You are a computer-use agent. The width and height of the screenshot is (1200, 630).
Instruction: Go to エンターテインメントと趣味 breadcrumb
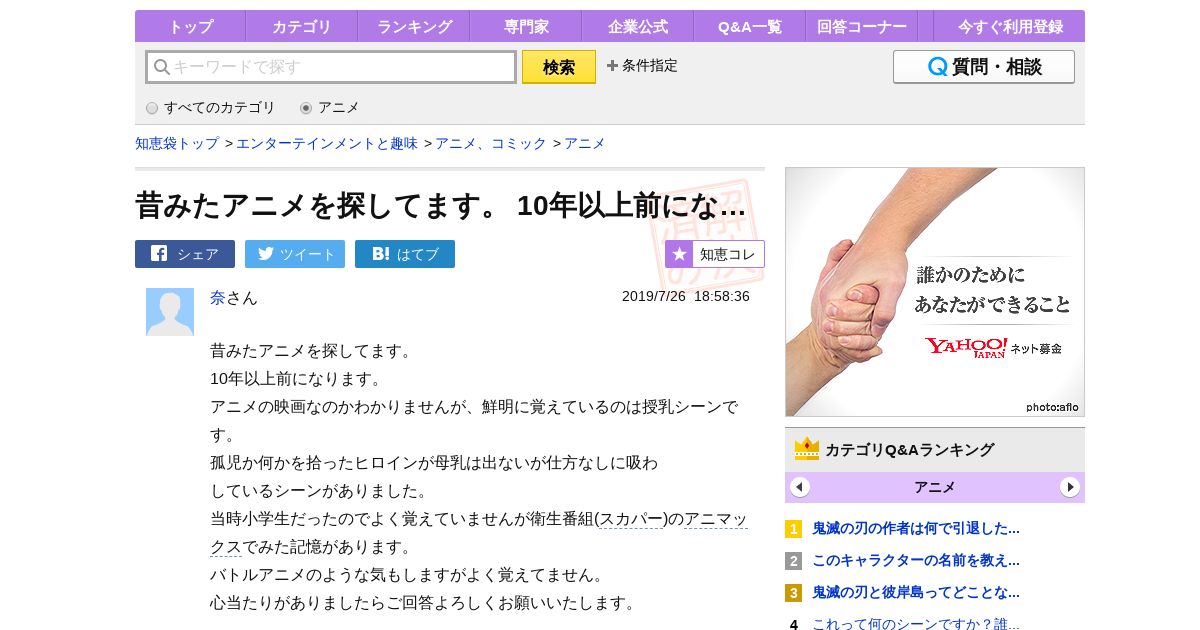pyautogui.click(x=327, y=143)
